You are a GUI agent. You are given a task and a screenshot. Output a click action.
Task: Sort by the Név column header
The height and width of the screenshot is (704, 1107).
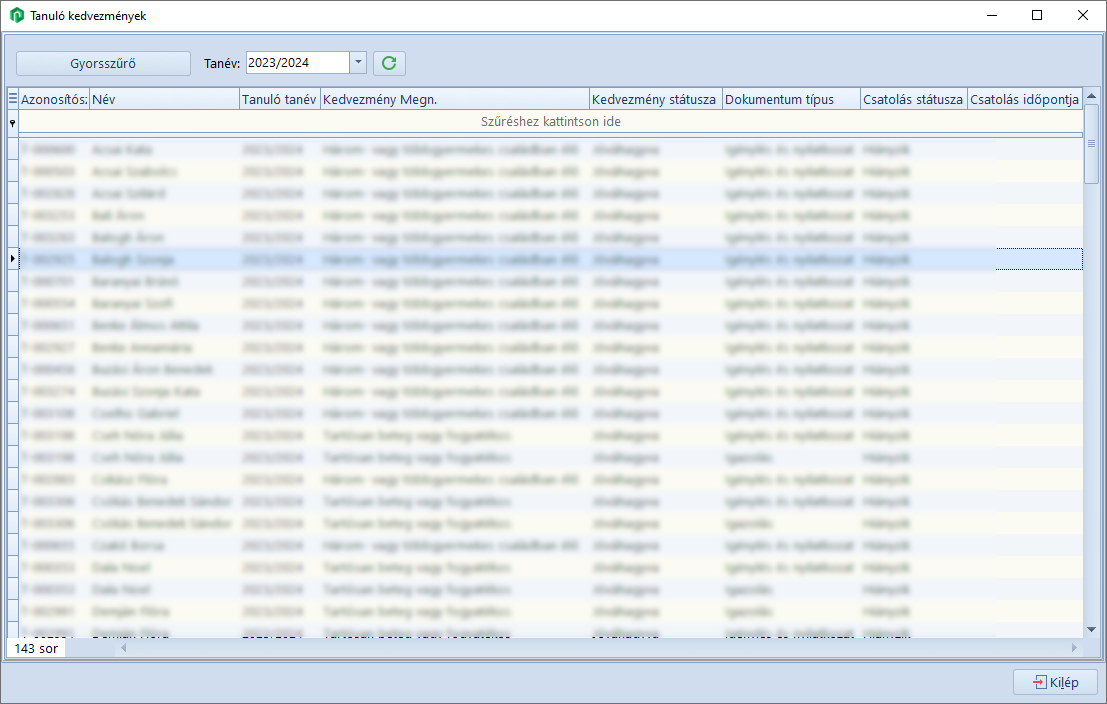pos(164,99)
